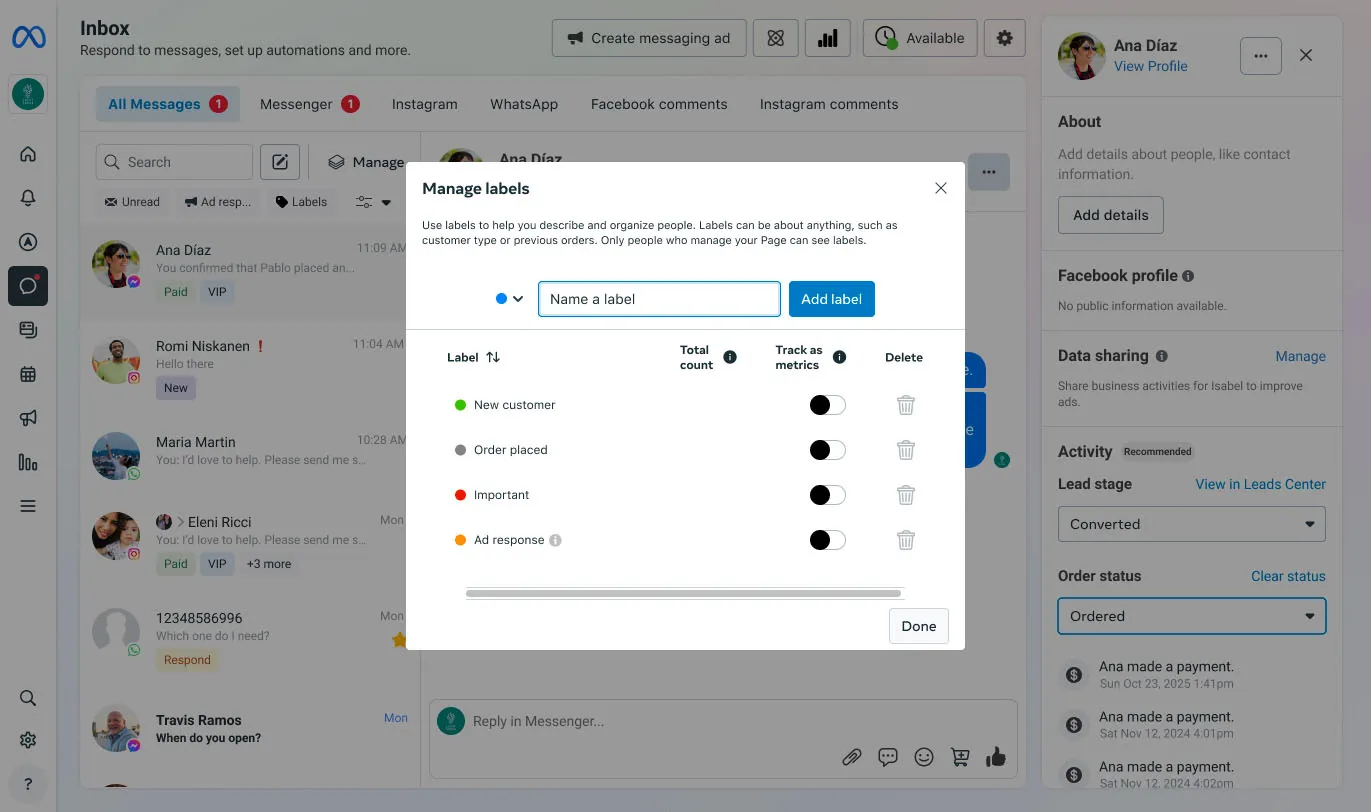The height and width of the screenshot is (812, 1371).
Task: Expand the Order status Ordered dropdown
Action: 1192,616
